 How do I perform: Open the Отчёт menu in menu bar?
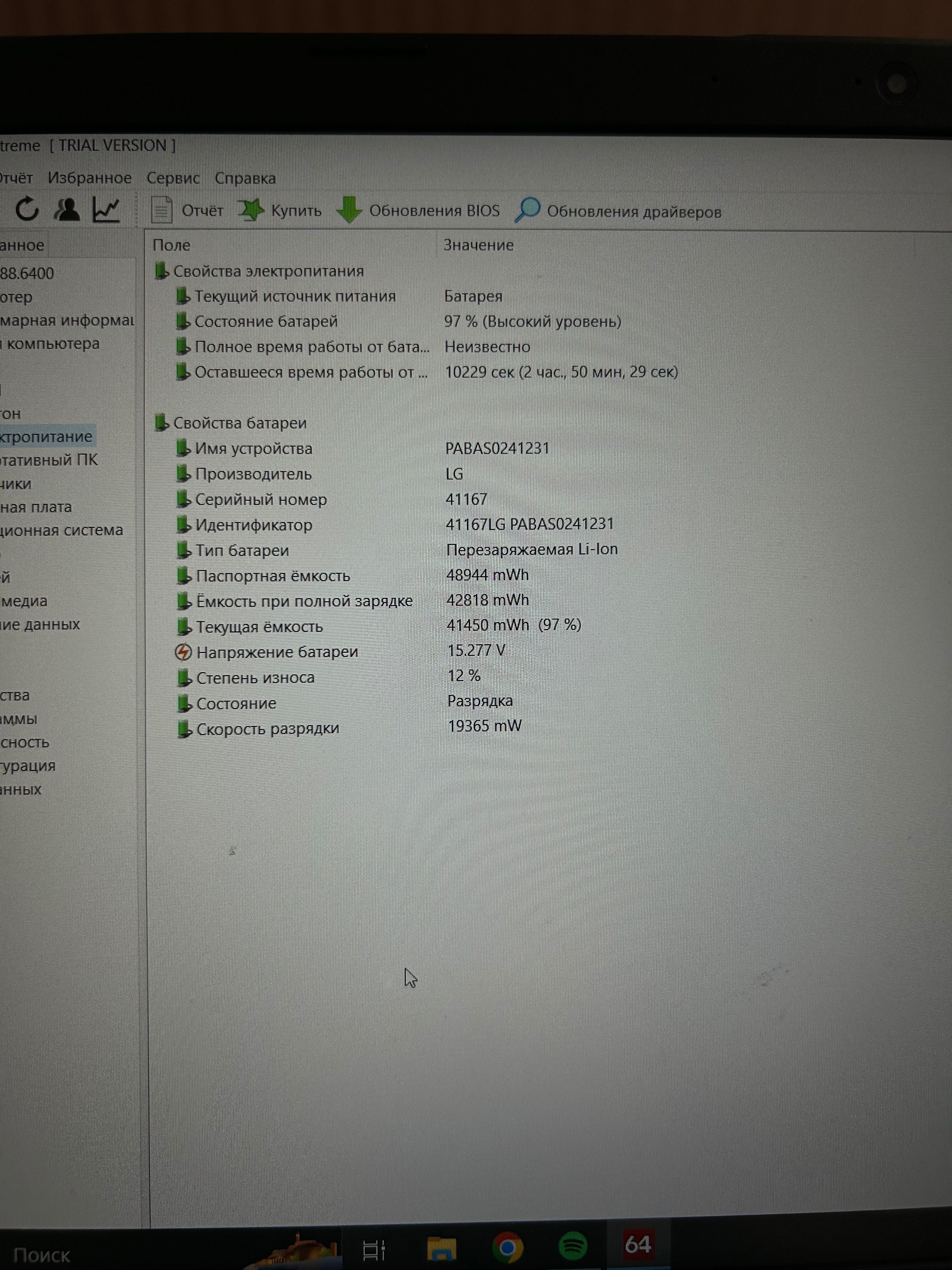point(16,178)
